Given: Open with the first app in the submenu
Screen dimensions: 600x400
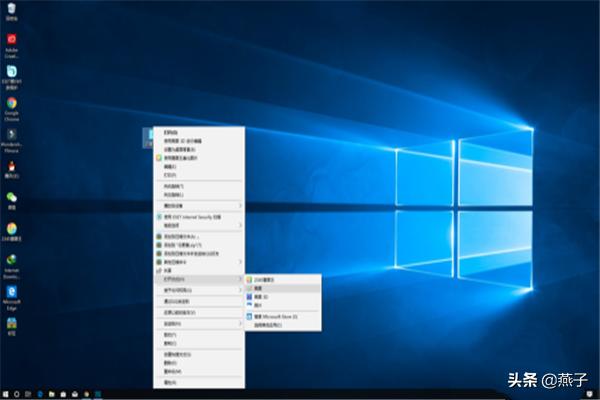Looking at the screenshot, I should 283,280.
